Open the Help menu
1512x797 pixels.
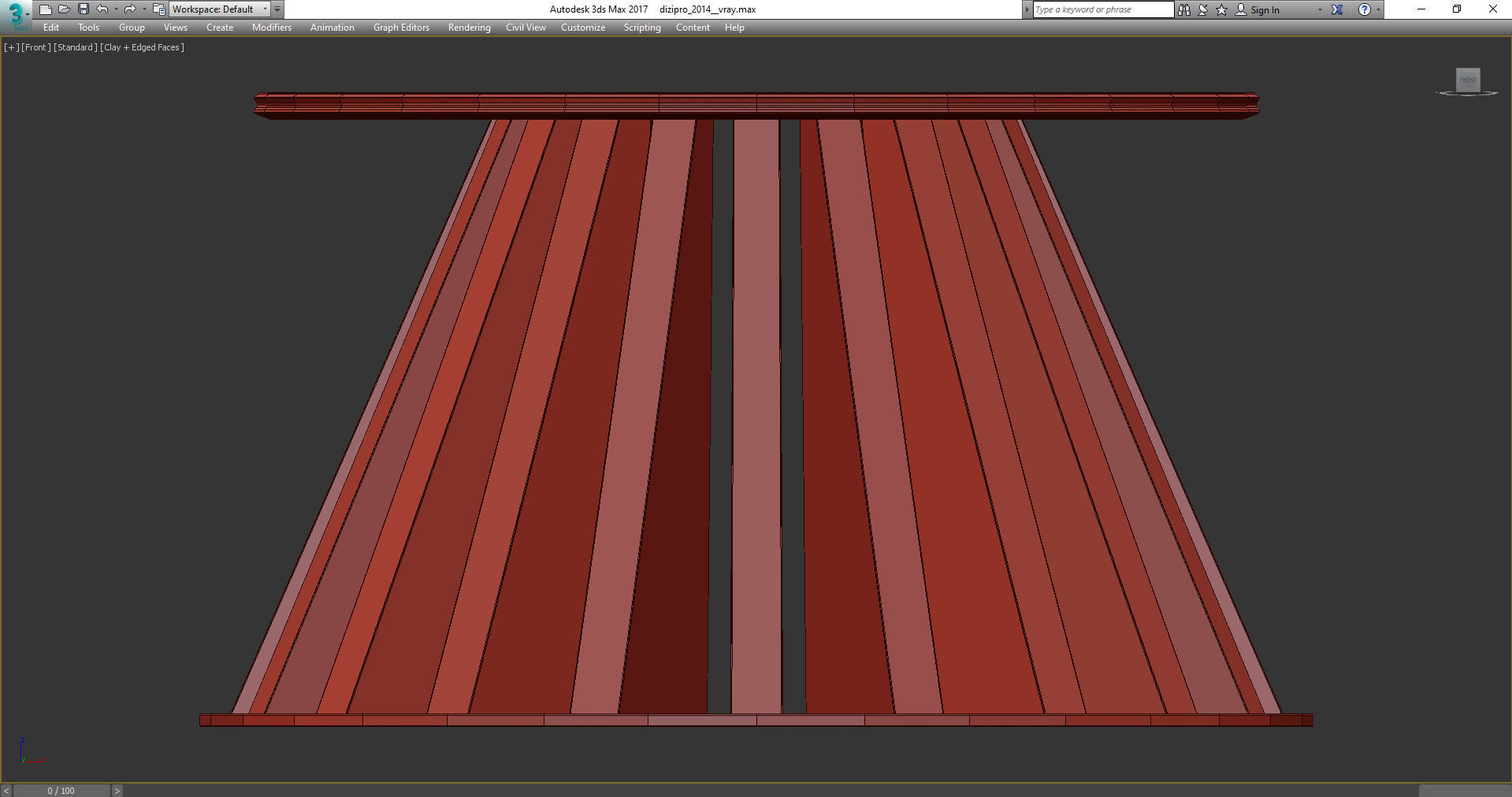tap(734, 28)
